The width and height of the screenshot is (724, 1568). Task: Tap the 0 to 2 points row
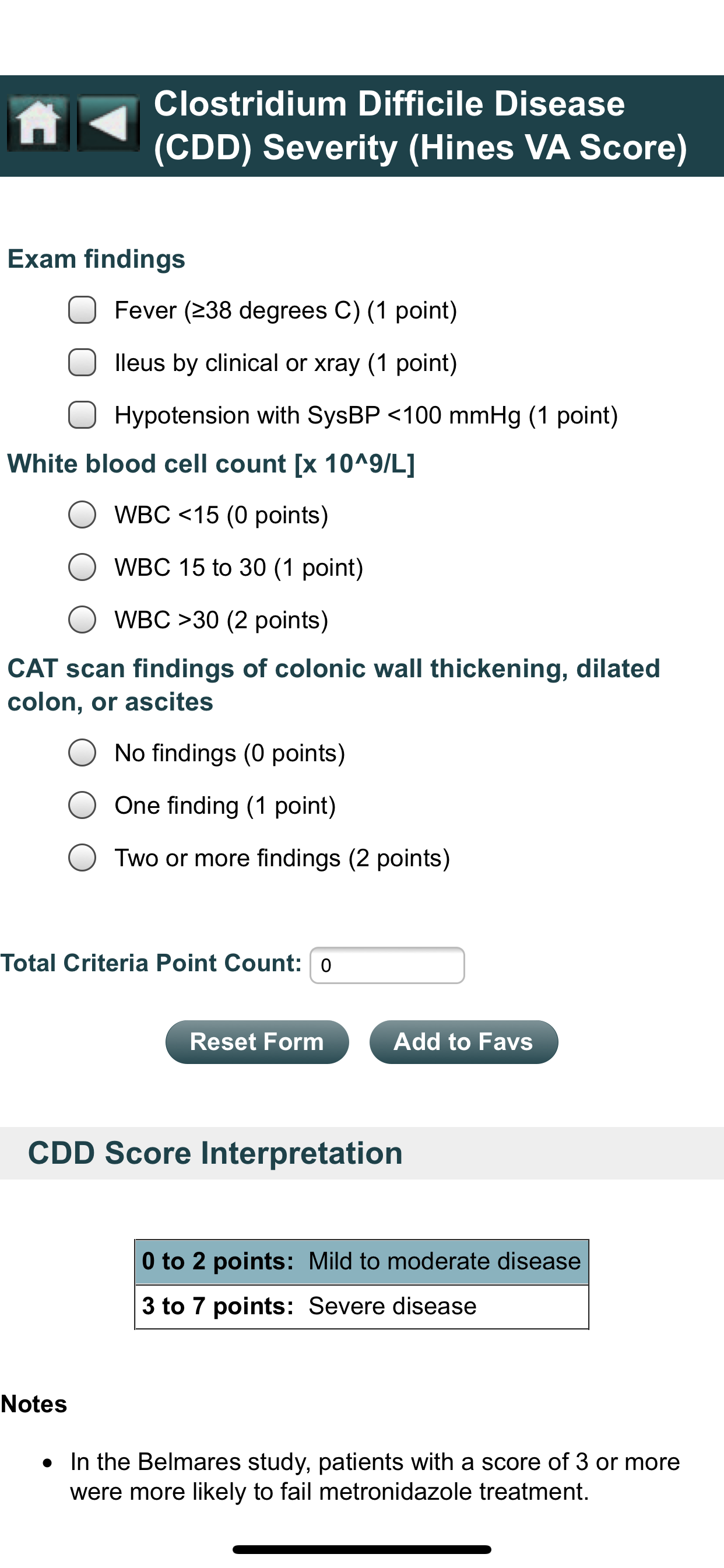[361, 1261]
